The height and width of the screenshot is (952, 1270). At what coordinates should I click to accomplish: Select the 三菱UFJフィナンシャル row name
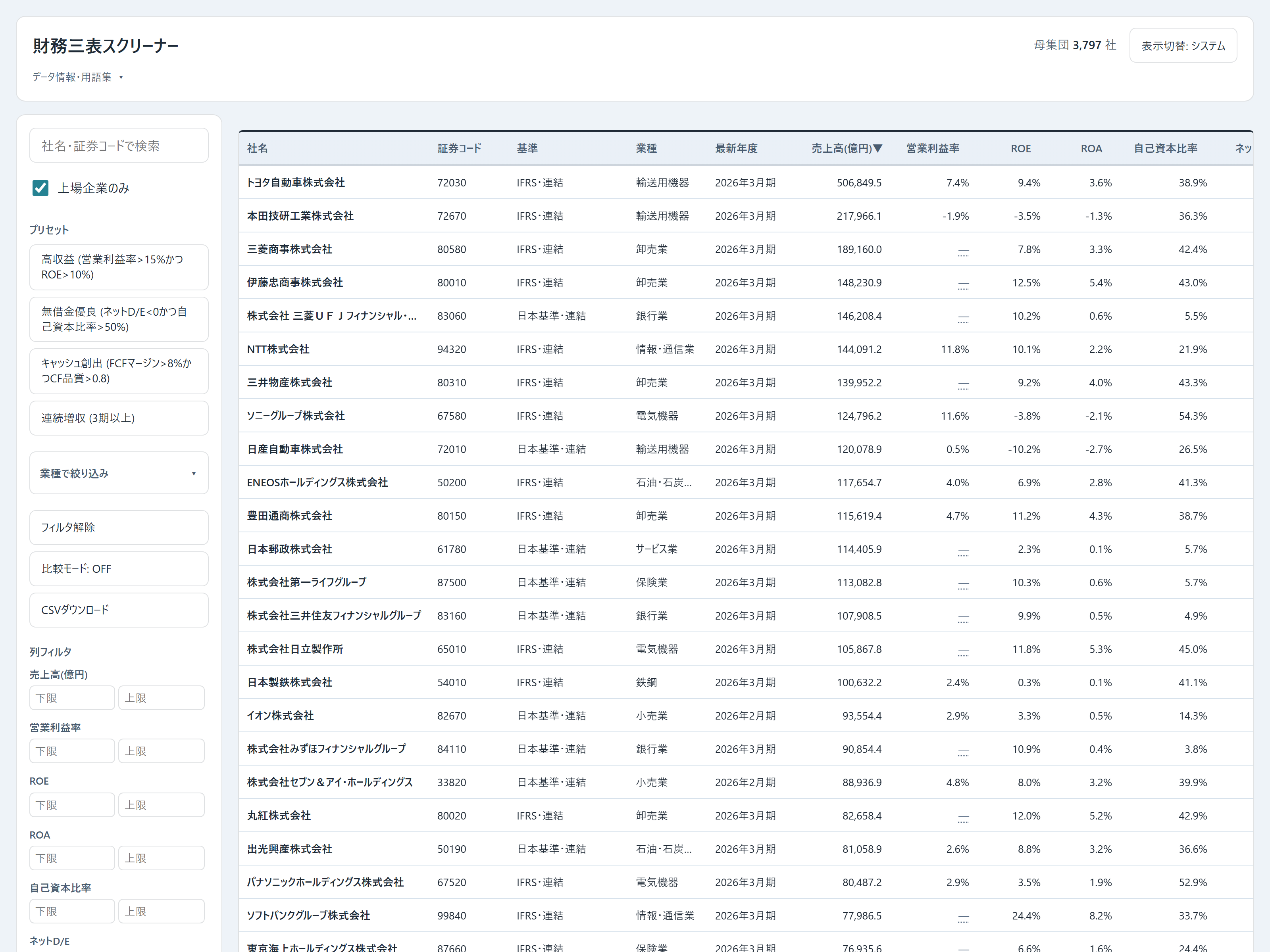[x=332, y=316]
